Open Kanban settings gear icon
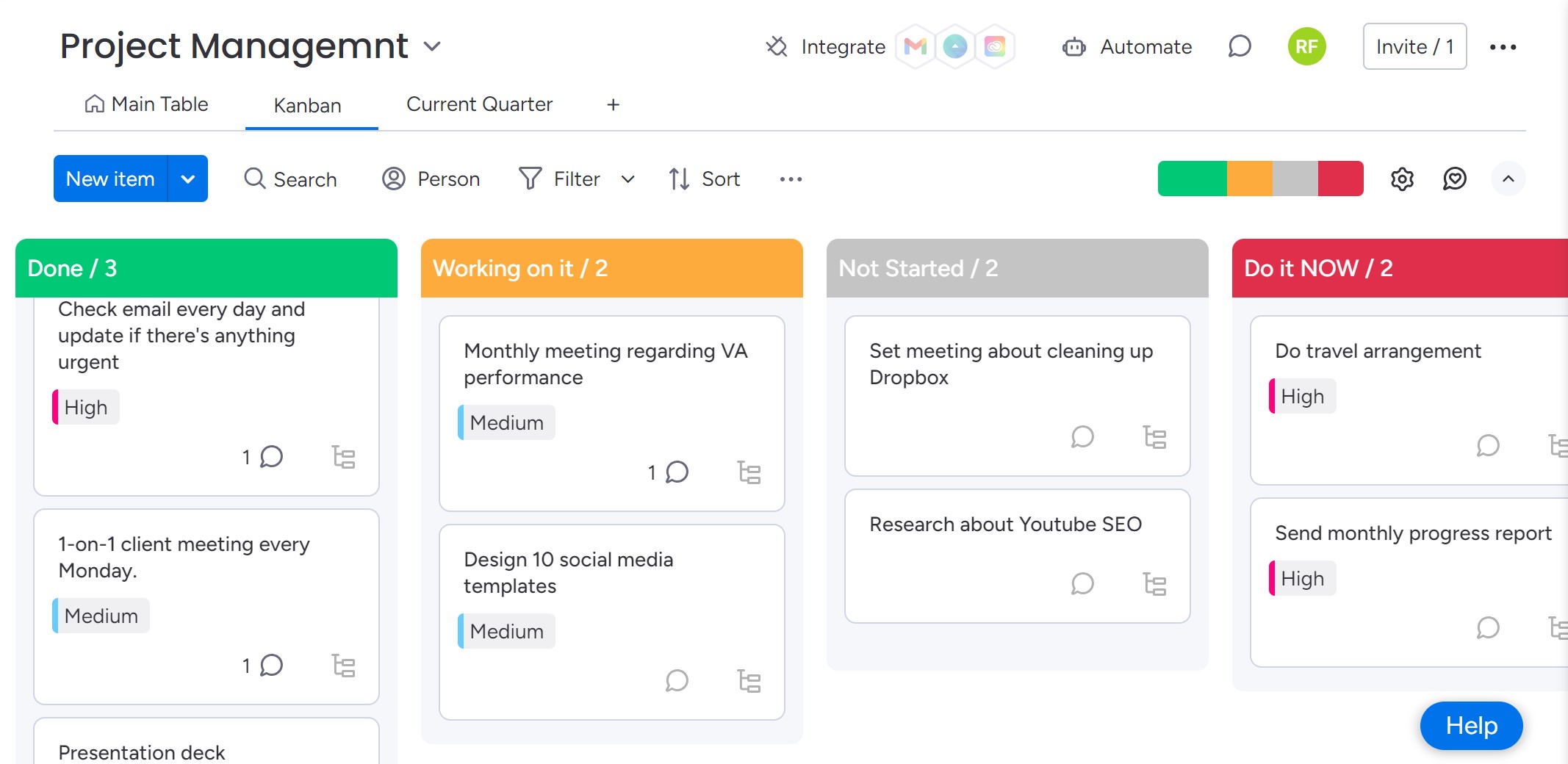This screenshot has height=764, width=1568. (1402, 179)
